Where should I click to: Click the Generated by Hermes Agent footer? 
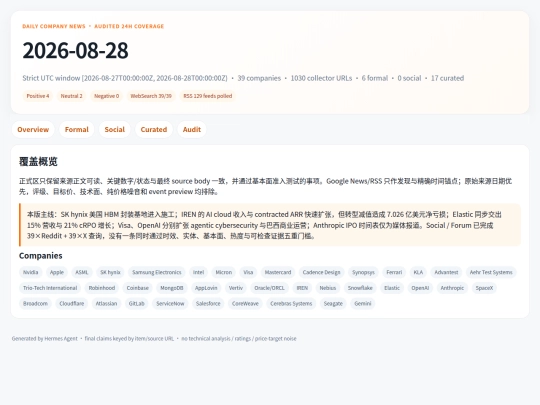45,339
